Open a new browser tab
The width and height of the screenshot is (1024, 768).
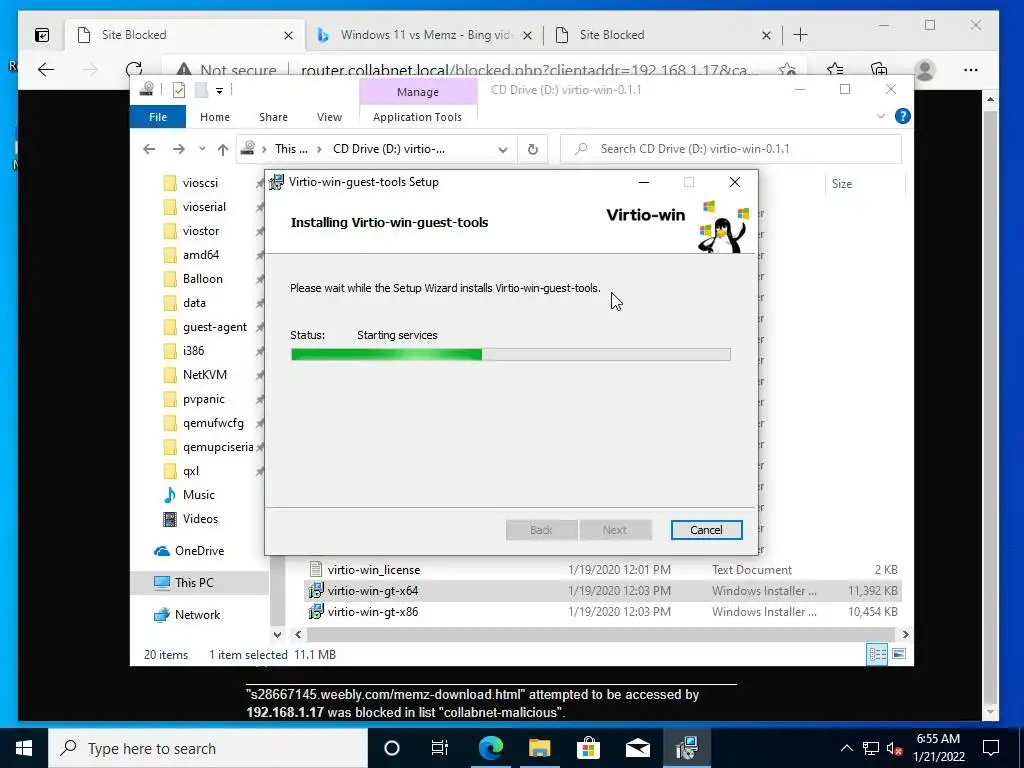pyautogui.click(x=800, y=35)
